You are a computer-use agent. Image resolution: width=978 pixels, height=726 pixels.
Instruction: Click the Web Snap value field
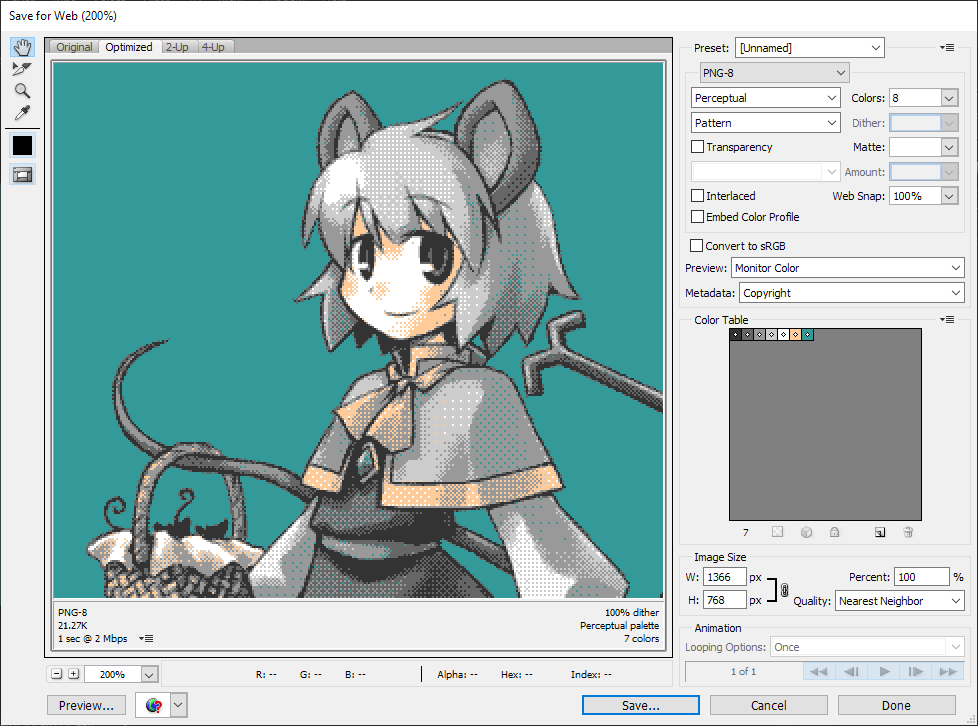(915, 196)
